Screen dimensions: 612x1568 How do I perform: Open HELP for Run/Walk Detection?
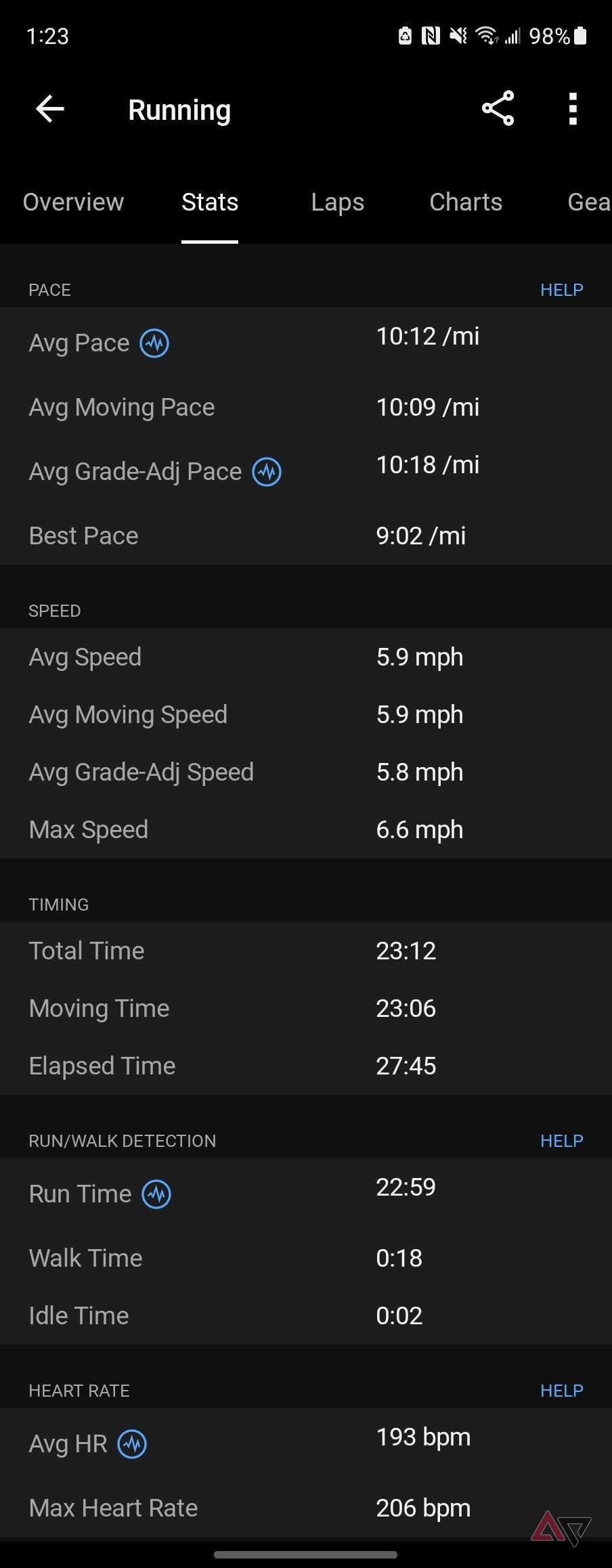pos(561,1141)
